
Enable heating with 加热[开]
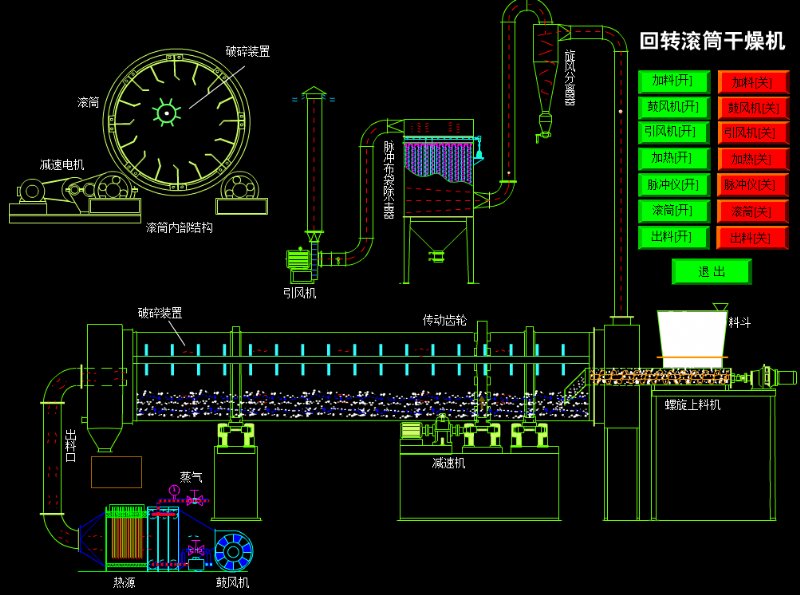click(x=673, y=158)
